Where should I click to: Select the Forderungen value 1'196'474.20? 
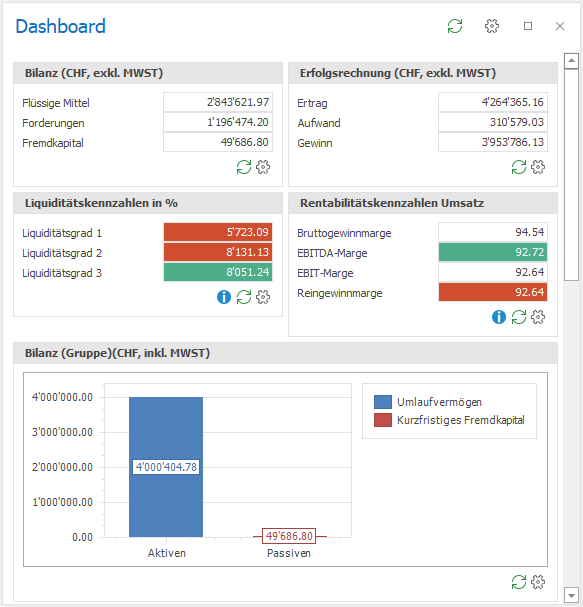point(218,122)
